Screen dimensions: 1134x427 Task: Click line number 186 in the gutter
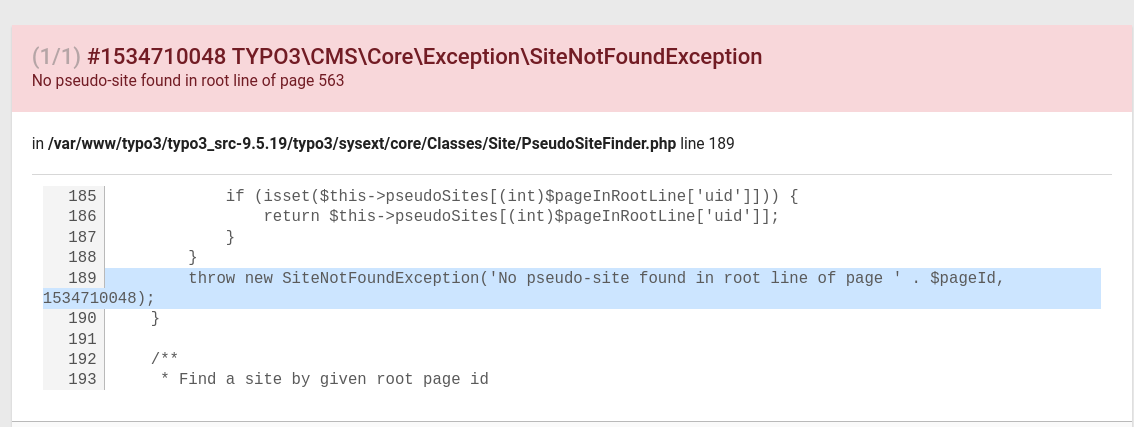tap(82, 216)
